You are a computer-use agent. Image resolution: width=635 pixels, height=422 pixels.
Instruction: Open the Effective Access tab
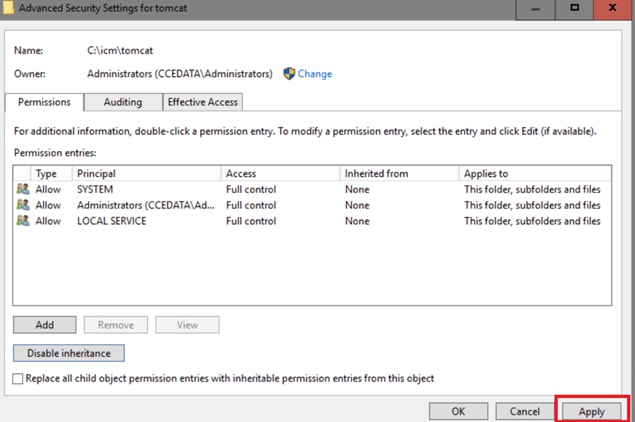tap(202, 102)
